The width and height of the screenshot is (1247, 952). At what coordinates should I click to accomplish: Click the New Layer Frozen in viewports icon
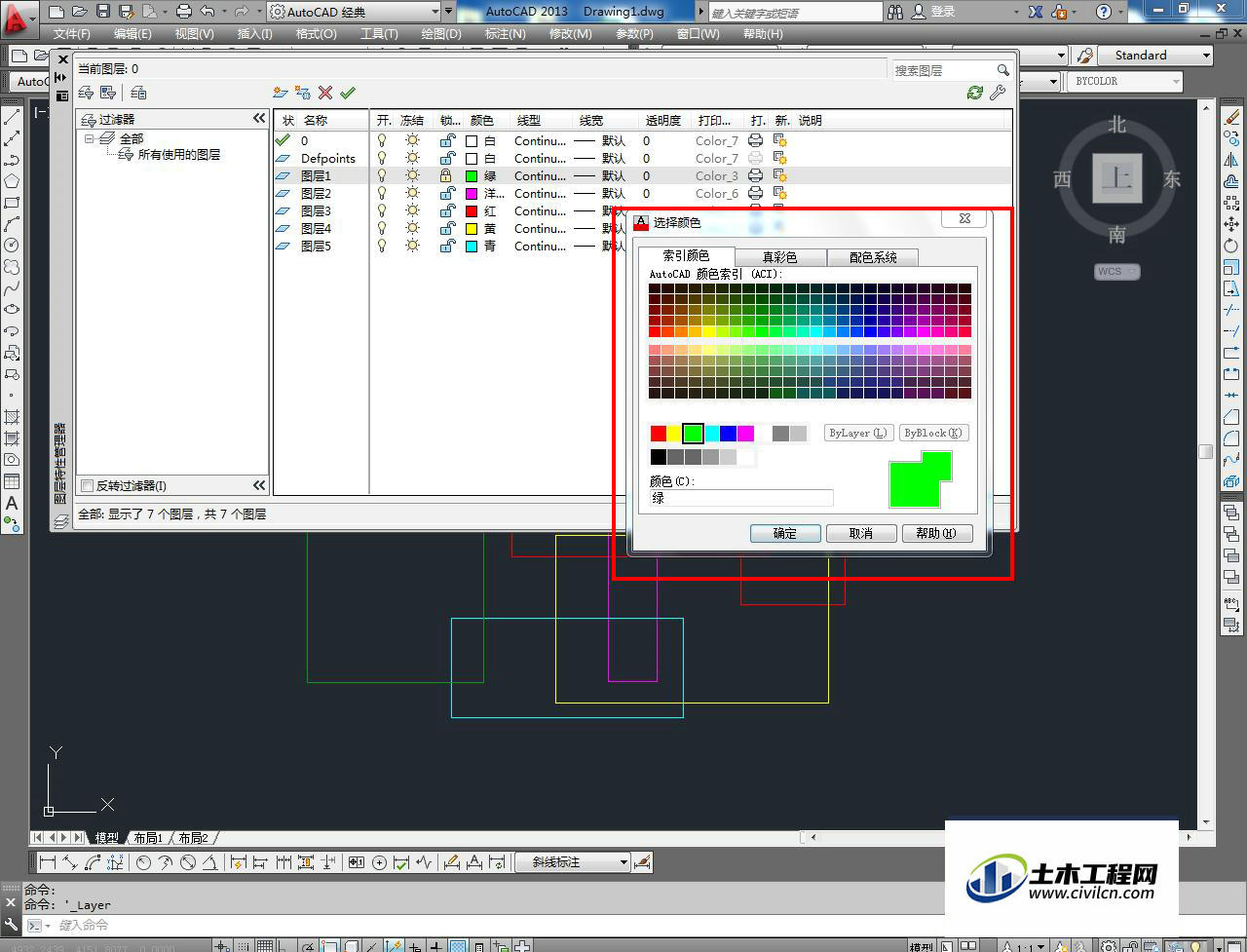pyautogui.click(x=303, y=93)
